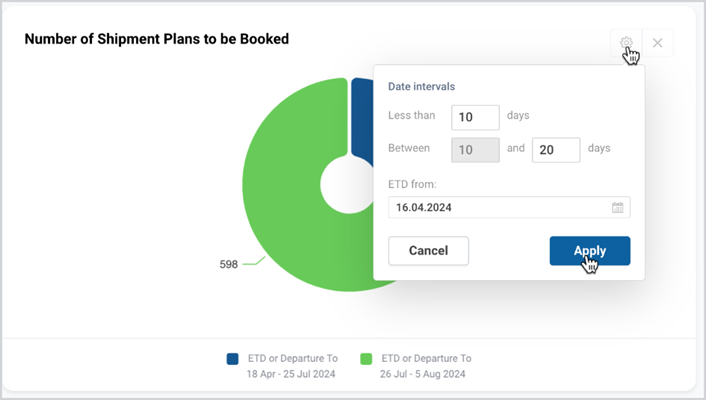
Task: Focus the 'Less than' days input
Action: coord(475,117)
